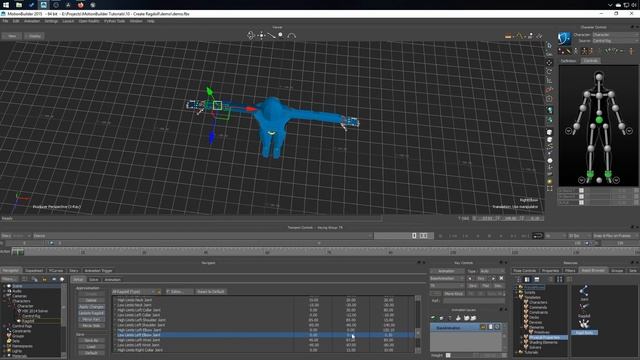The height and width of the screenshot is (360, 640).
Task: Click the viewer View button
Action: [12, 36]
